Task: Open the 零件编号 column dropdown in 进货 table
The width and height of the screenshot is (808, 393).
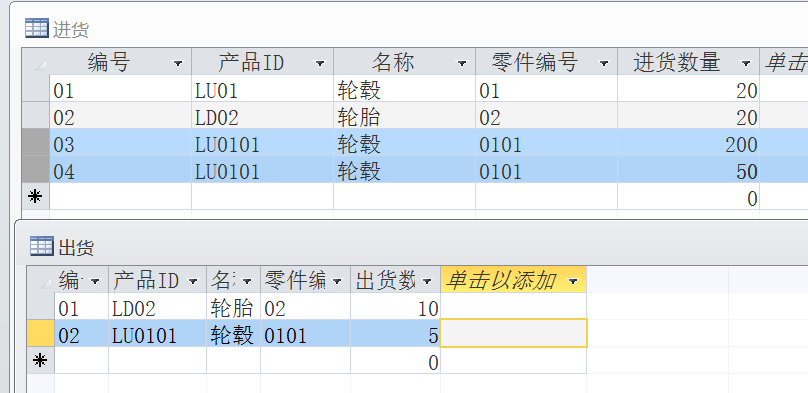Action: coord(603,63)
